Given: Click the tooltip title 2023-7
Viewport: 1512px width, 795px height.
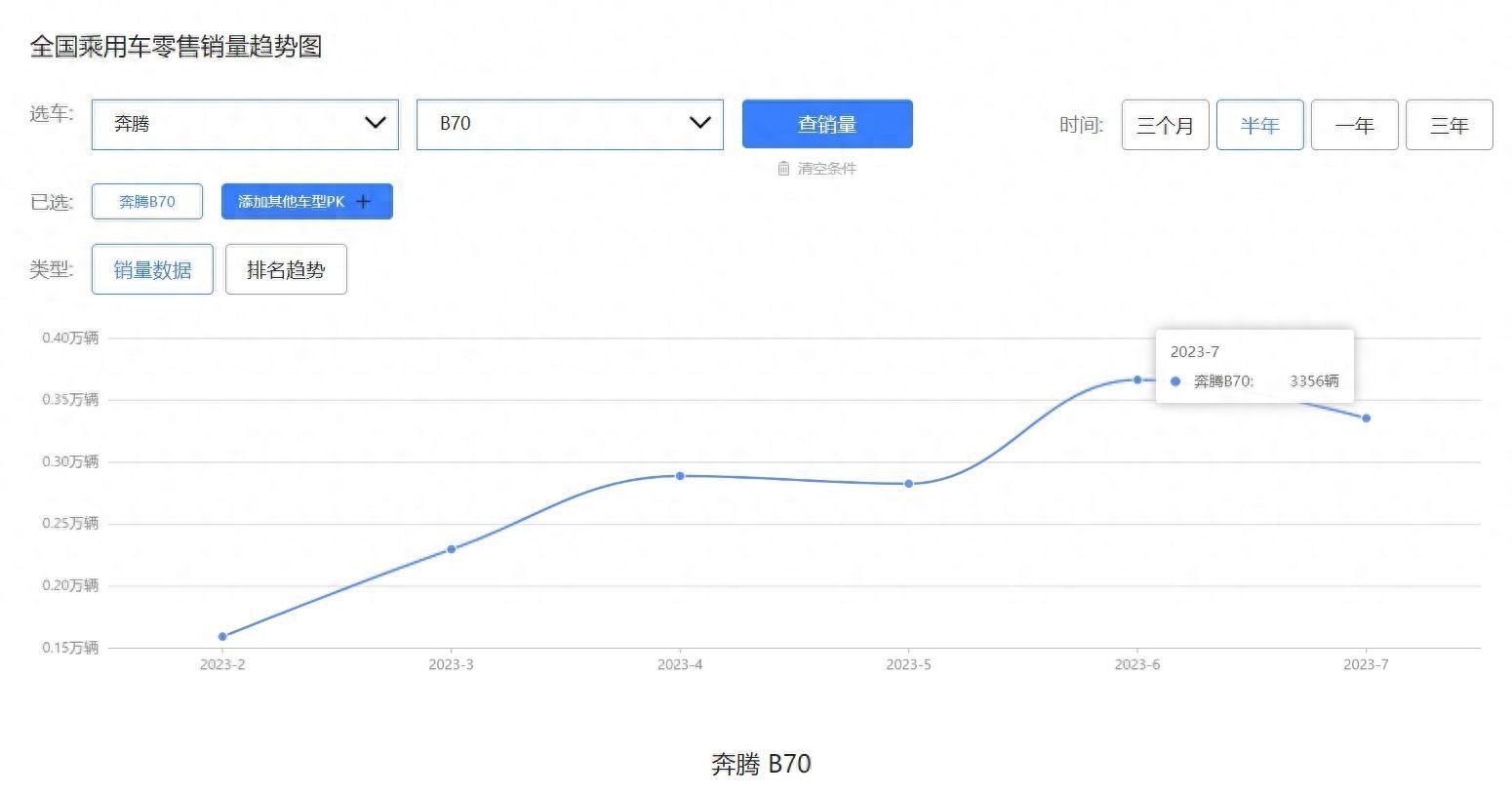Looking at the screenshot, I should point(1195,352).
